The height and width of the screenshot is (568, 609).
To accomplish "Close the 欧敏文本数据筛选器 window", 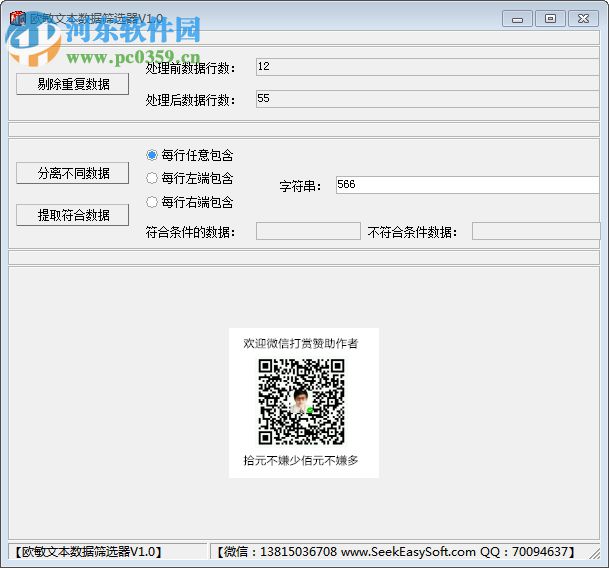I will click(x=583, y=19).
